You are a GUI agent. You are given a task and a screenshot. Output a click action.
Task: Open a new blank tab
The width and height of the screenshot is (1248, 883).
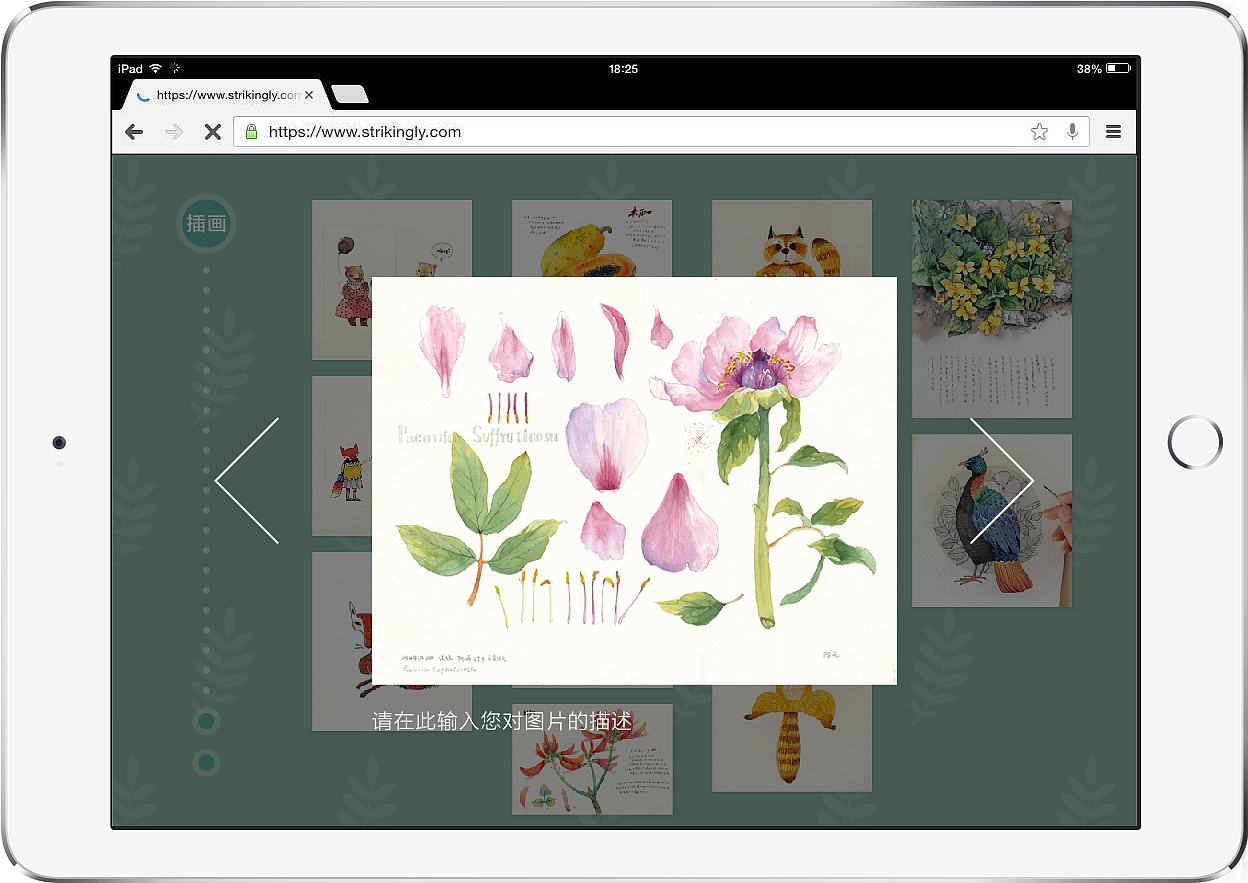[x=350, y=95]
